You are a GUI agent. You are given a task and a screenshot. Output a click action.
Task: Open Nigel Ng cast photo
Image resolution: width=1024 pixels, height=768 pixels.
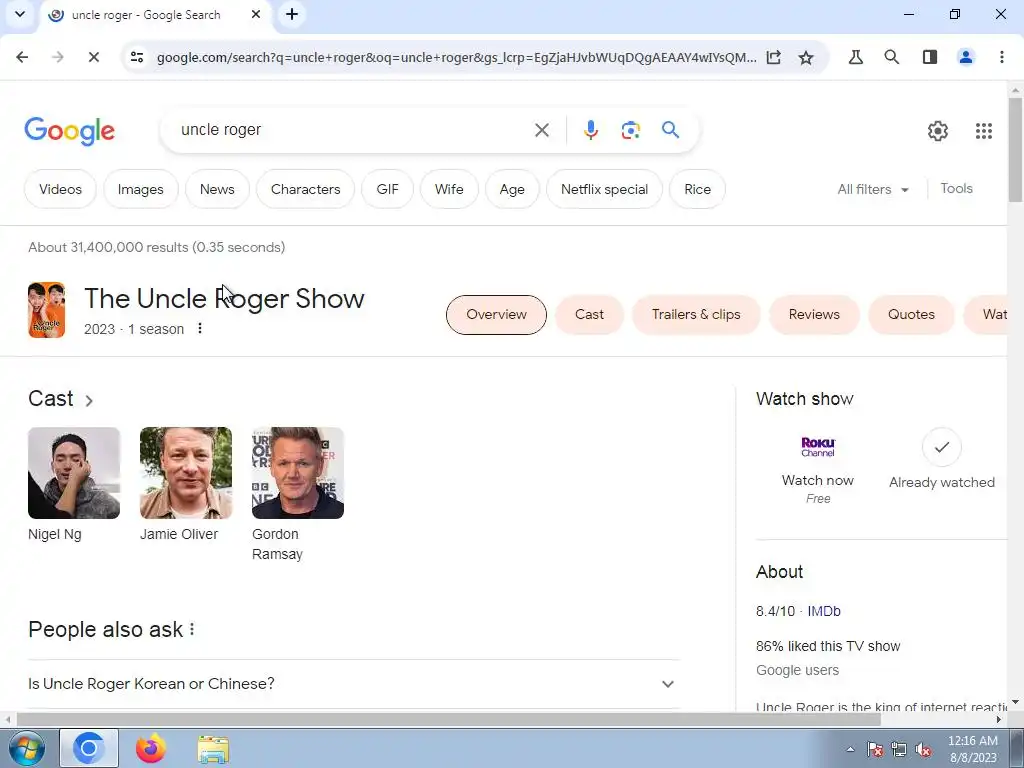click(74, 473)
